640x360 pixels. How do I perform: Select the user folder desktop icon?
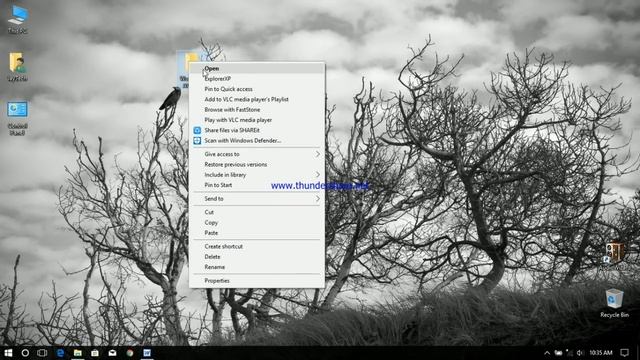[18, 67]
